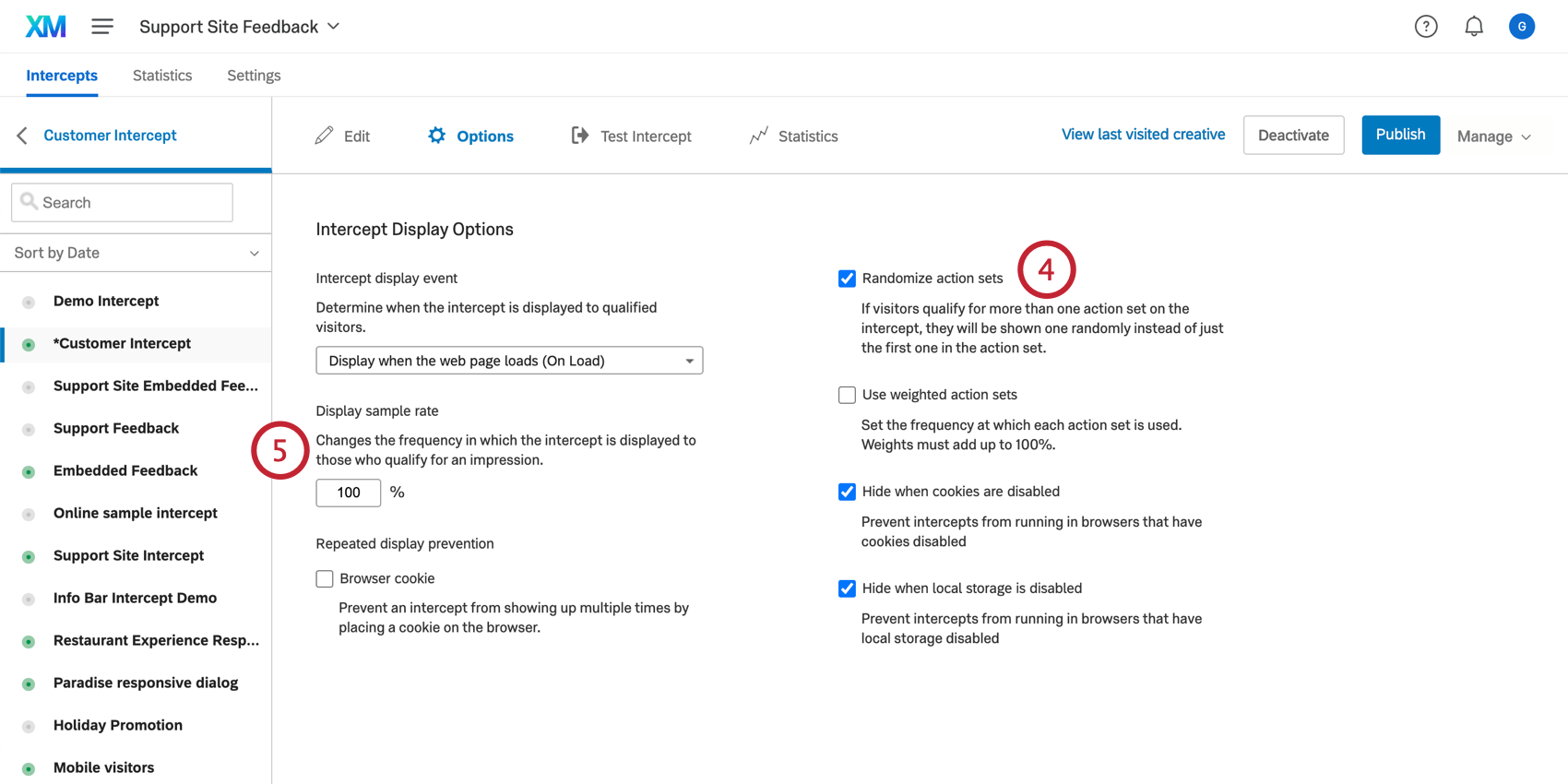
Task: Click the Publish button
Action: pyautogui.click(x=1400, y=135)
